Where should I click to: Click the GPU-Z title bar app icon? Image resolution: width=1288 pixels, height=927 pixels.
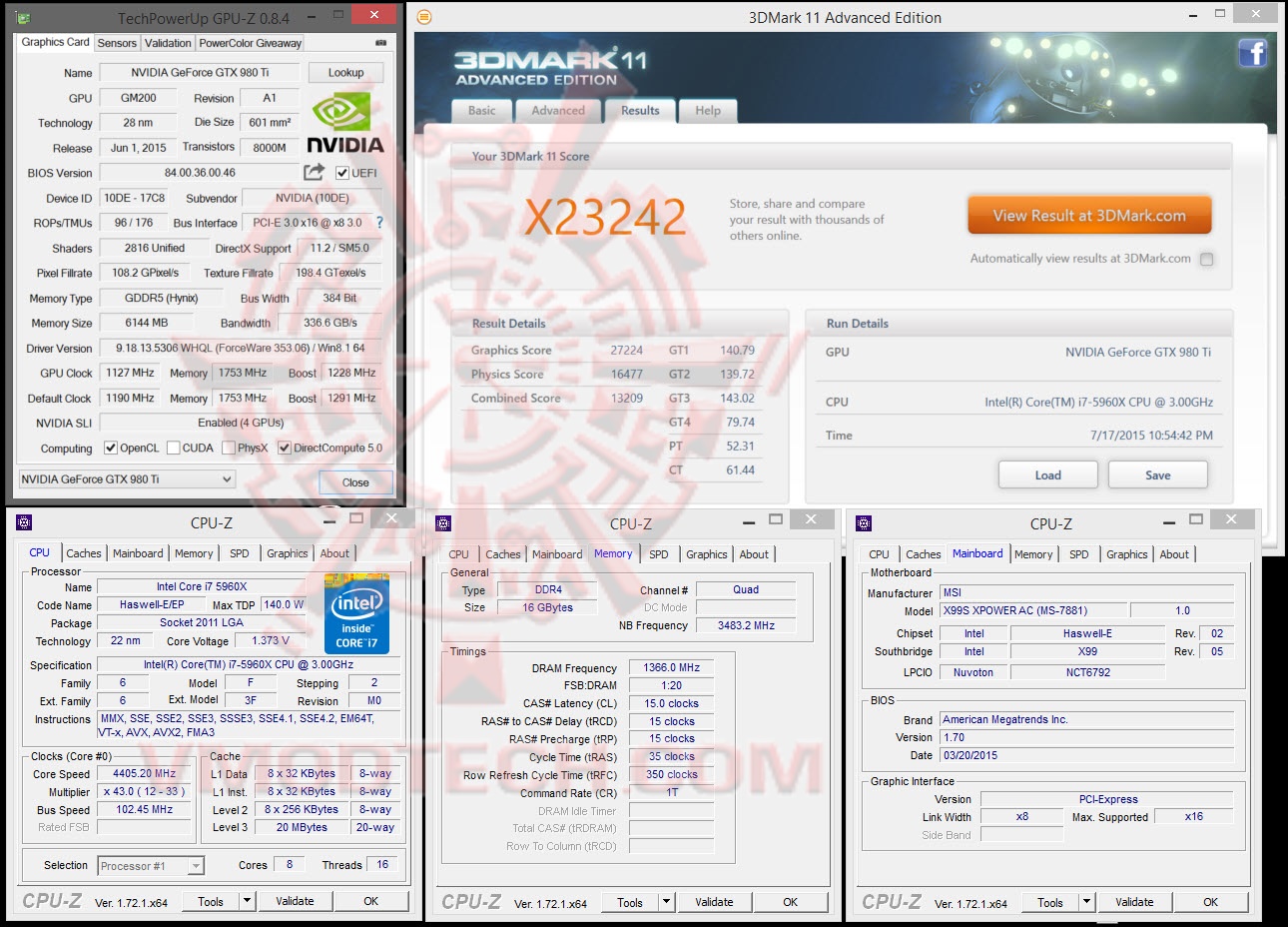click(x=23, y=18)
